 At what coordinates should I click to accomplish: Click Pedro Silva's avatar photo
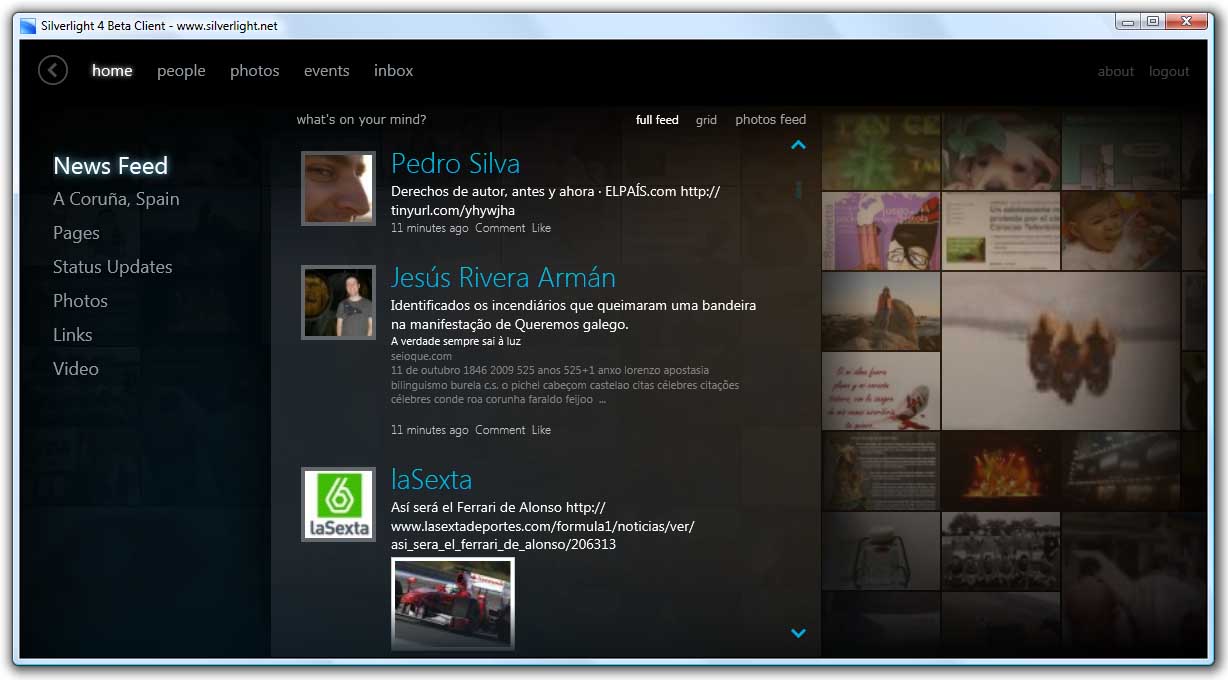point(338,188)
